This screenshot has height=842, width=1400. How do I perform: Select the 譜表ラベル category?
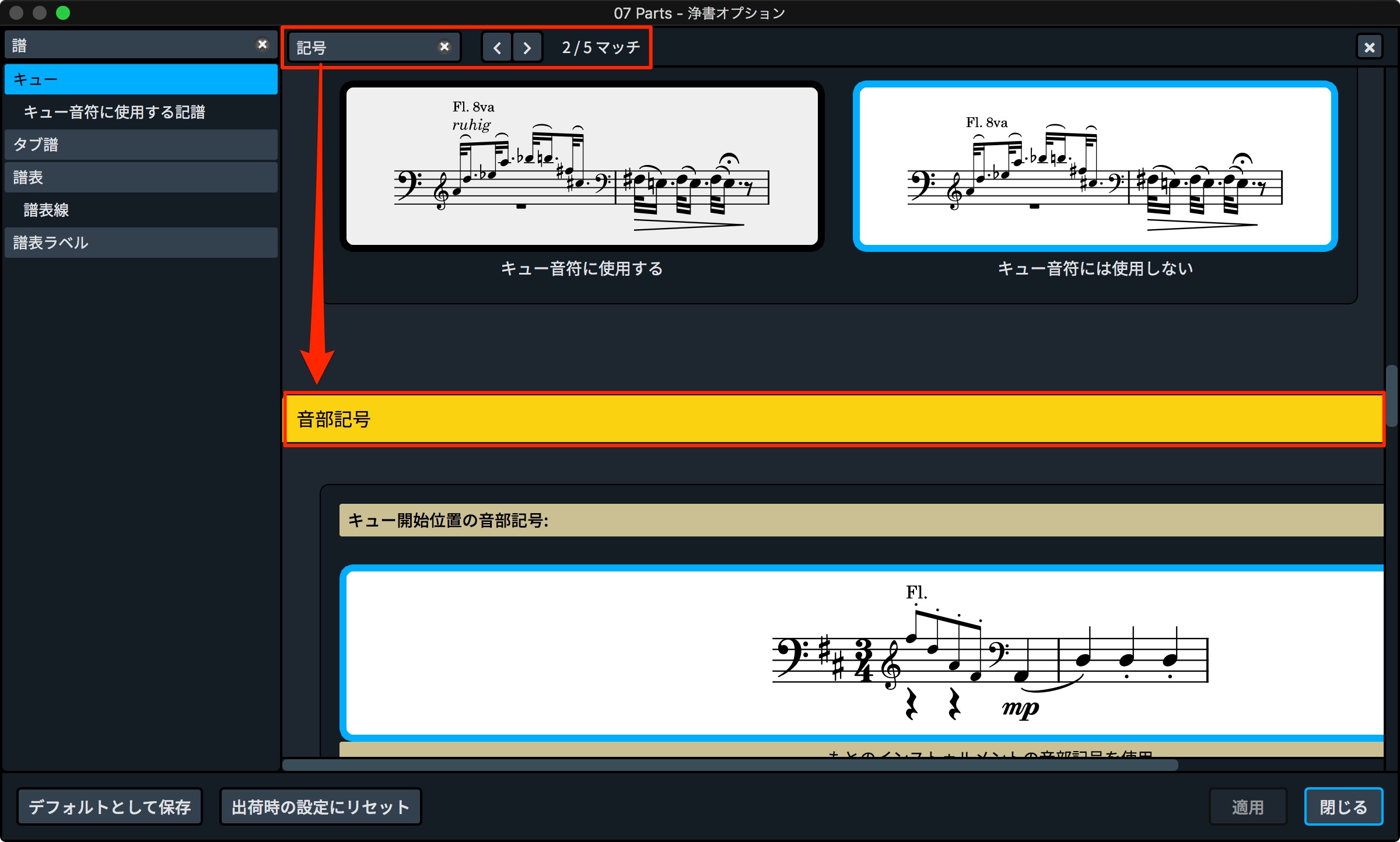pos(141,243)
